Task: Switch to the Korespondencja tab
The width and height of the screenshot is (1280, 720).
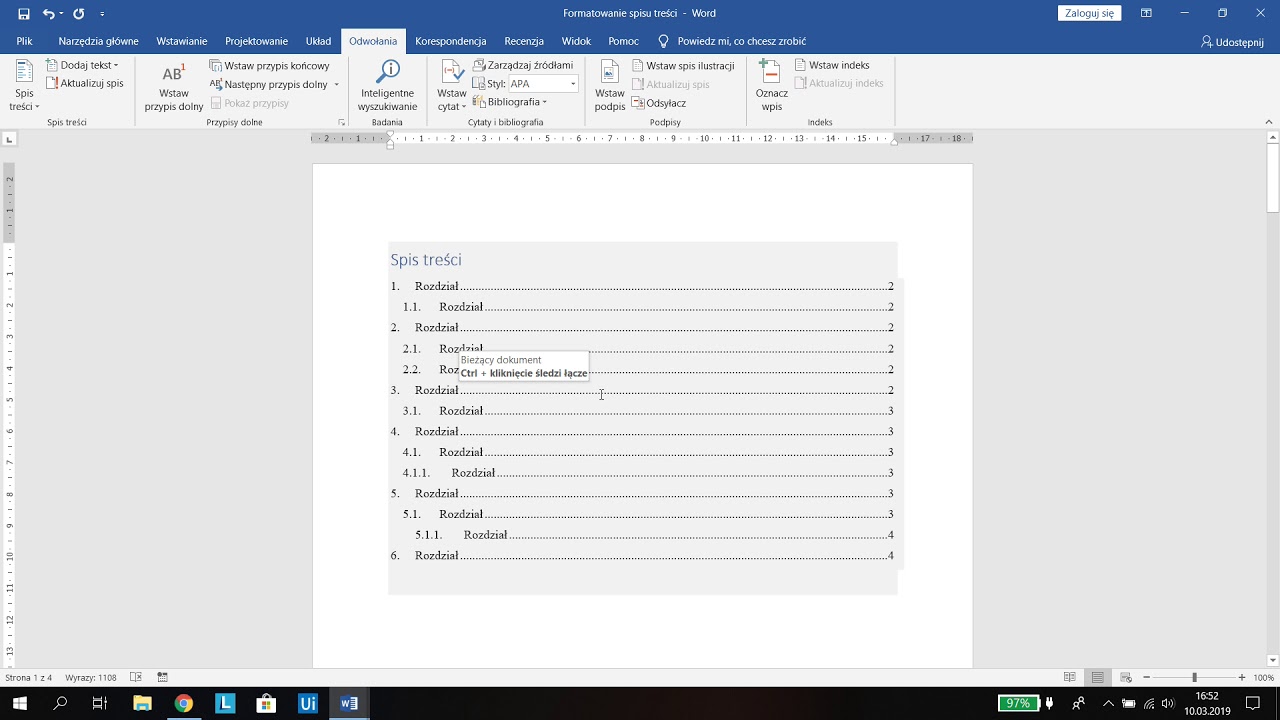Action: pyautogui.click(x=451, y=41)
